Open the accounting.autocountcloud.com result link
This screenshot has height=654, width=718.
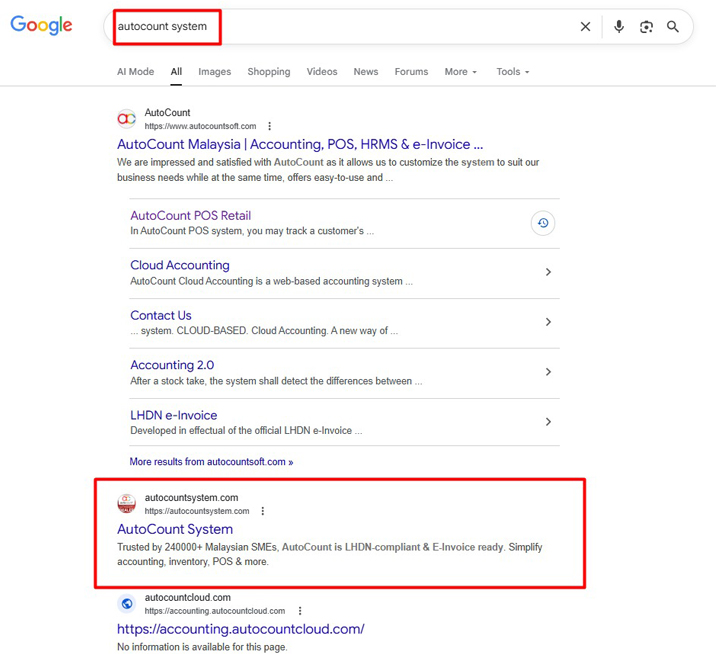(x=241, y=629)
